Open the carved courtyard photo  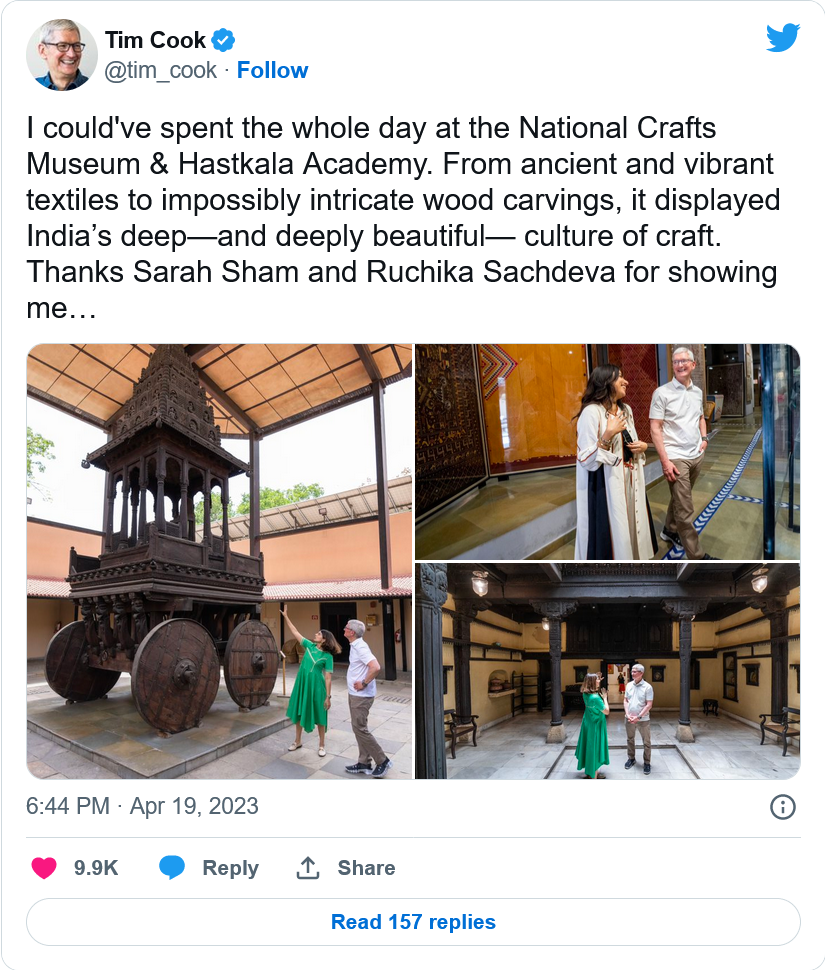point(607,671)
